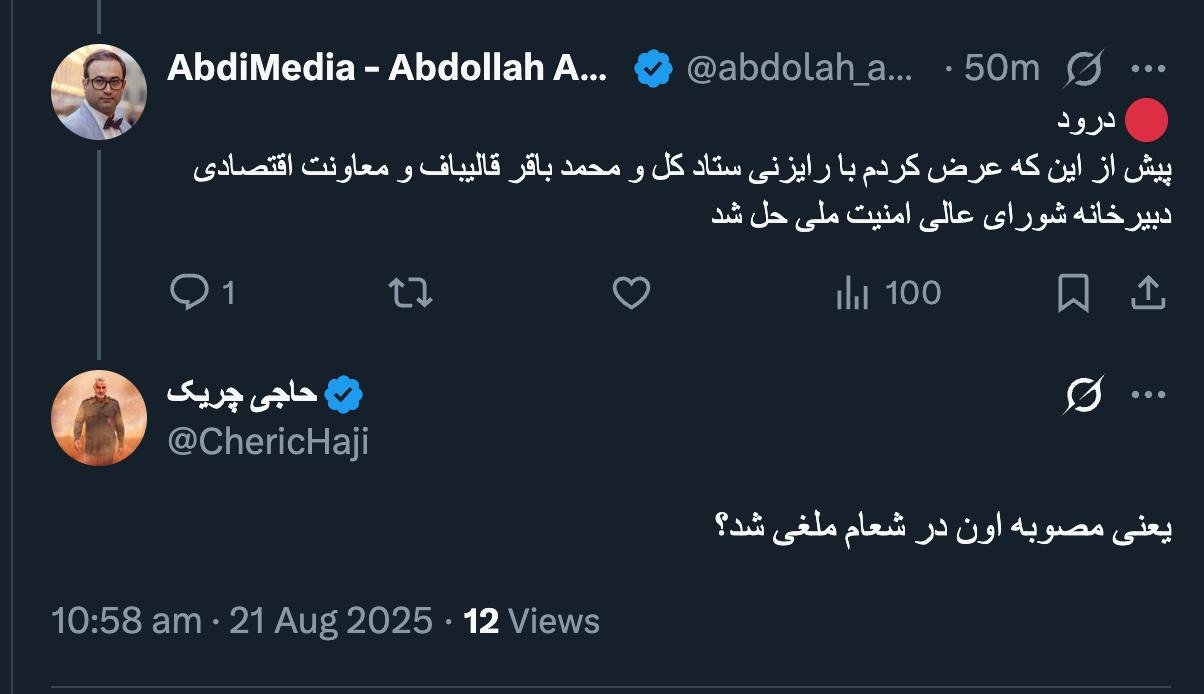Click the AbdiMedia profile picture
1204x694 pixels.
click(99, 92)
